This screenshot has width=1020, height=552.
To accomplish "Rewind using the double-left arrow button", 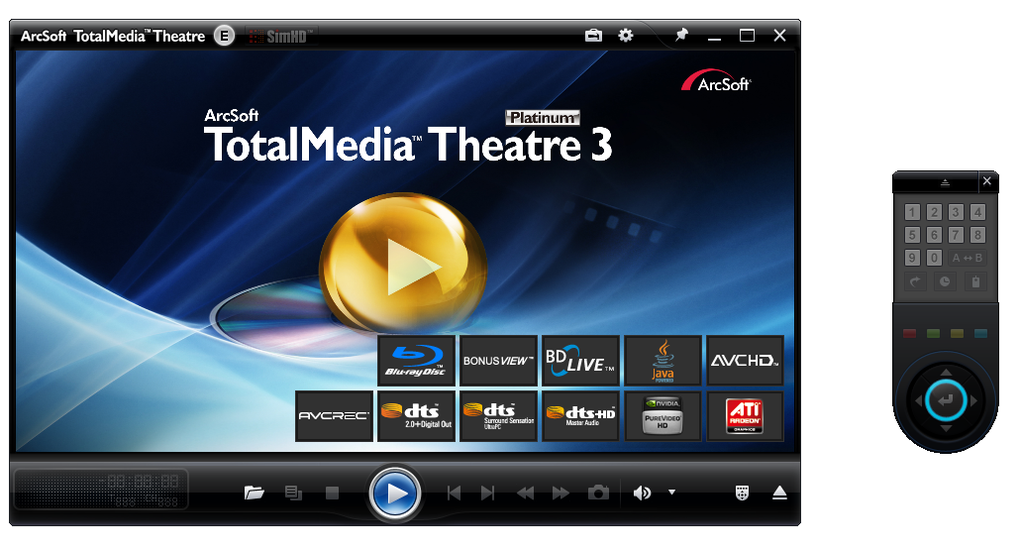I will pos(526,493).
